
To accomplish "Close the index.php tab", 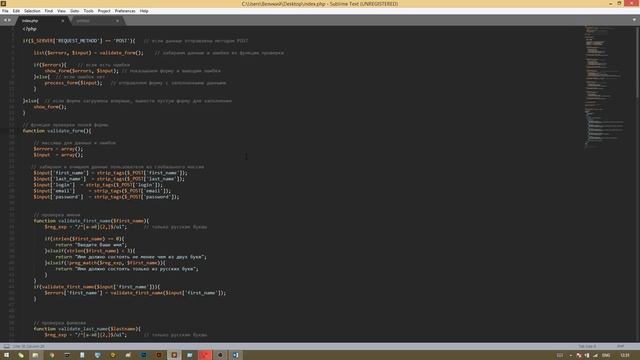I will (x=62, y=21).
